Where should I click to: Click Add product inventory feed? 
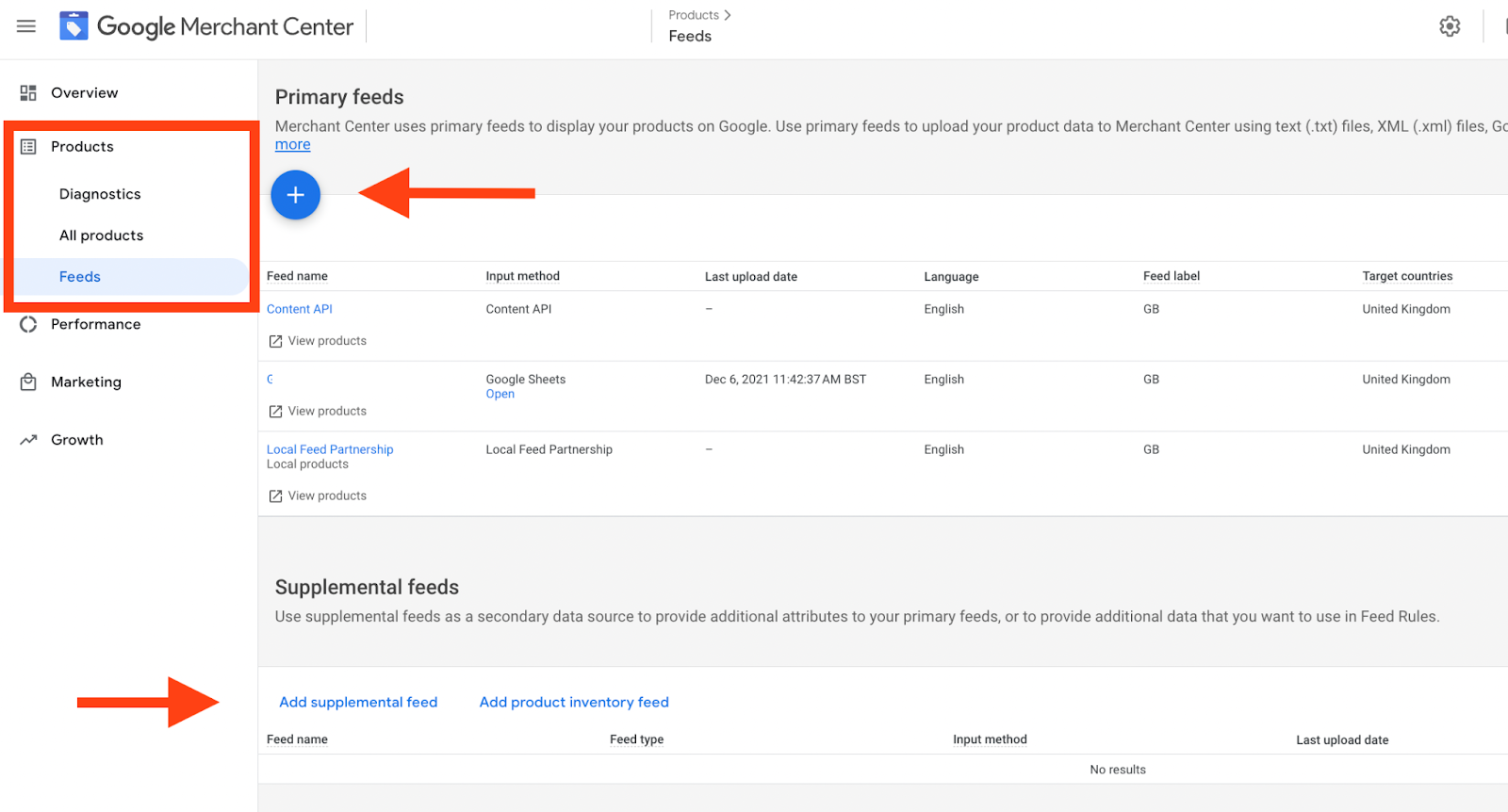coord(574,702)
